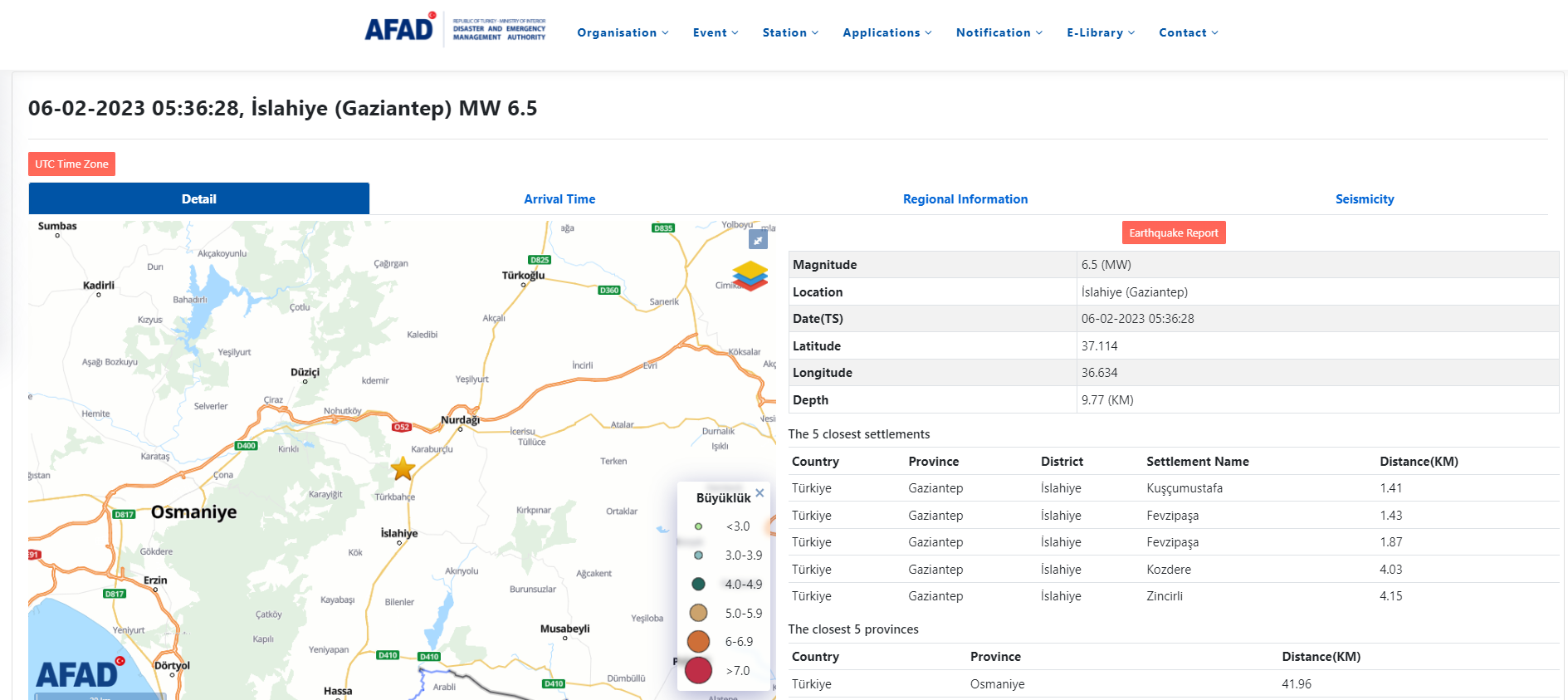Switch to the Arrival Time tab
This screenshot has height=700, width=1568.
559,199
